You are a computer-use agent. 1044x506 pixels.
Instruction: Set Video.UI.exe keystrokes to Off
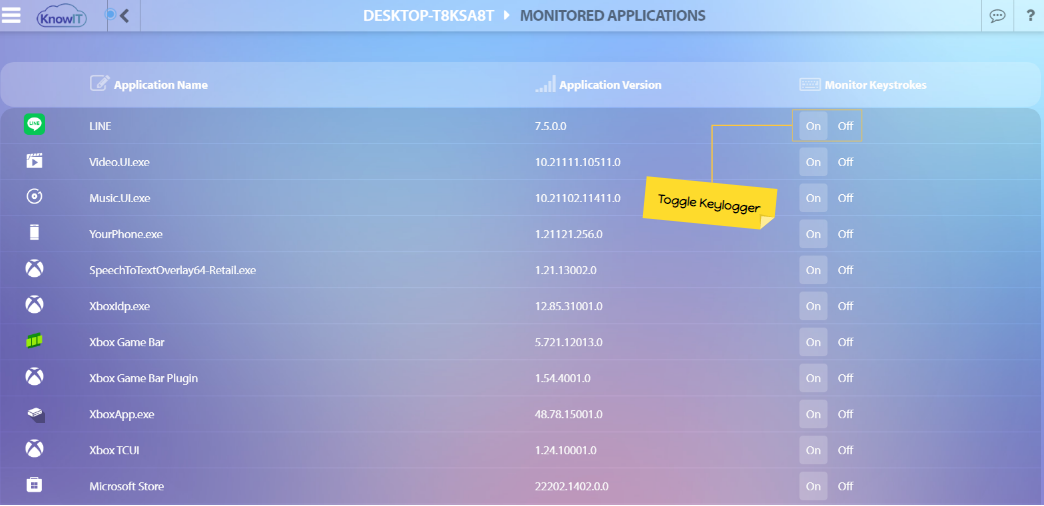[846, 162]
